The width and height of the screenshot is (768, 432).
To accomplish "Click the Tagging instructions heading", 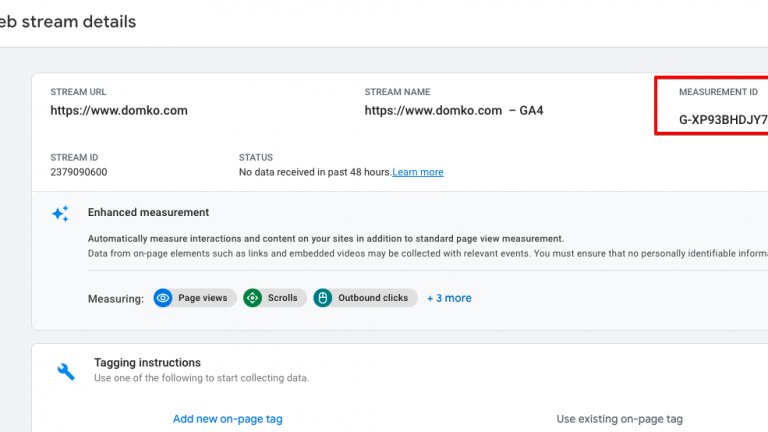I will coord(147,363).
